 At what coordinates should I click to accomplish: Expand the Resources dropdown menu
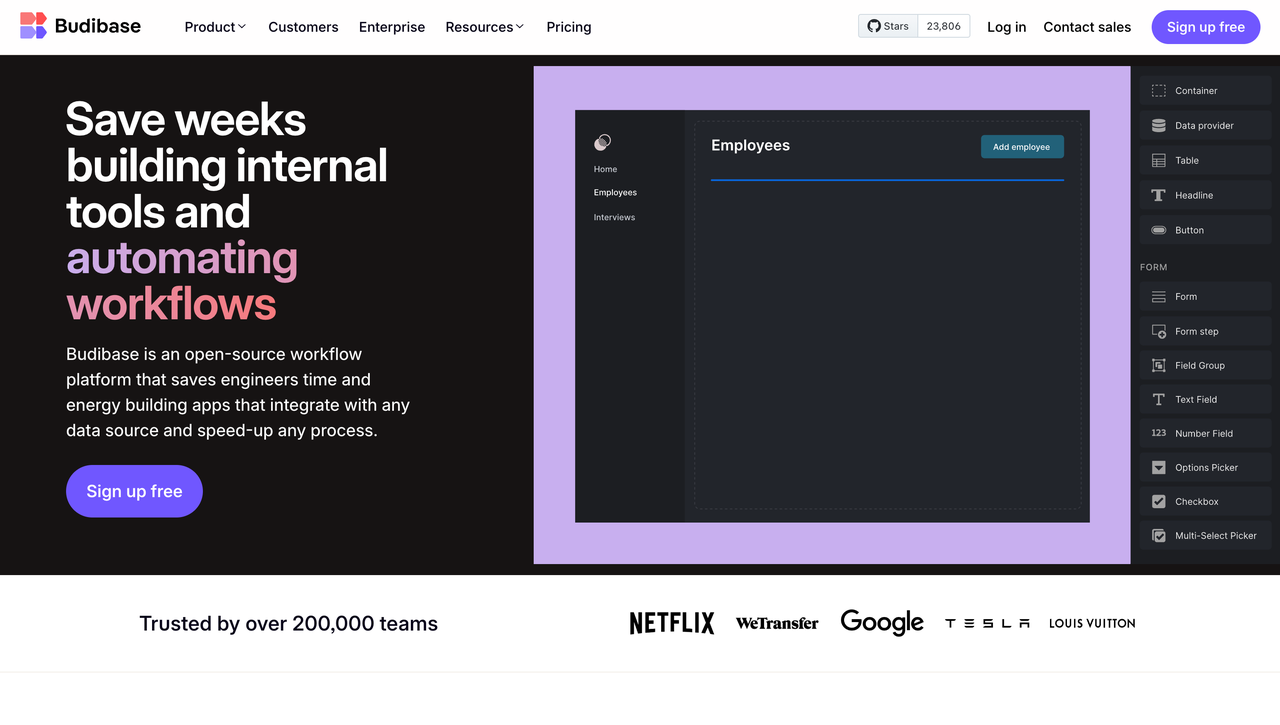pyautogui.click(x=485, y=27)
